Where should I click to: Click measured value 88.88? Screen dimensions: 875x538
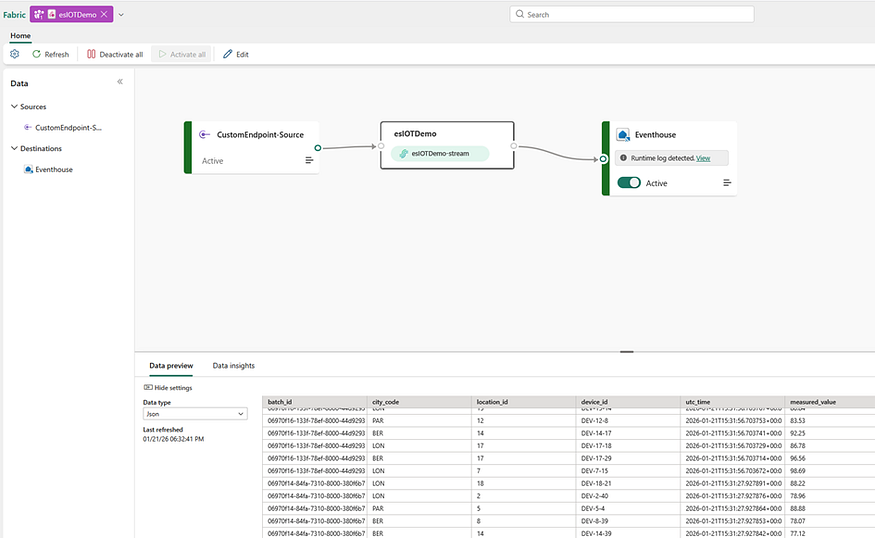[x=797, y=508]
